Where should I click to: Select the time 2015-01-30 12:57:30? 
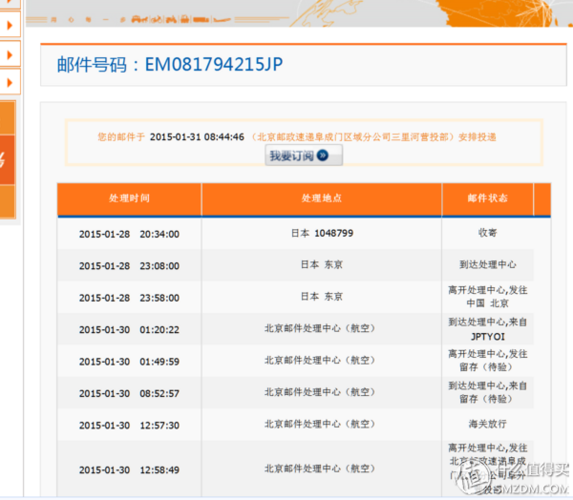[129, 425]
